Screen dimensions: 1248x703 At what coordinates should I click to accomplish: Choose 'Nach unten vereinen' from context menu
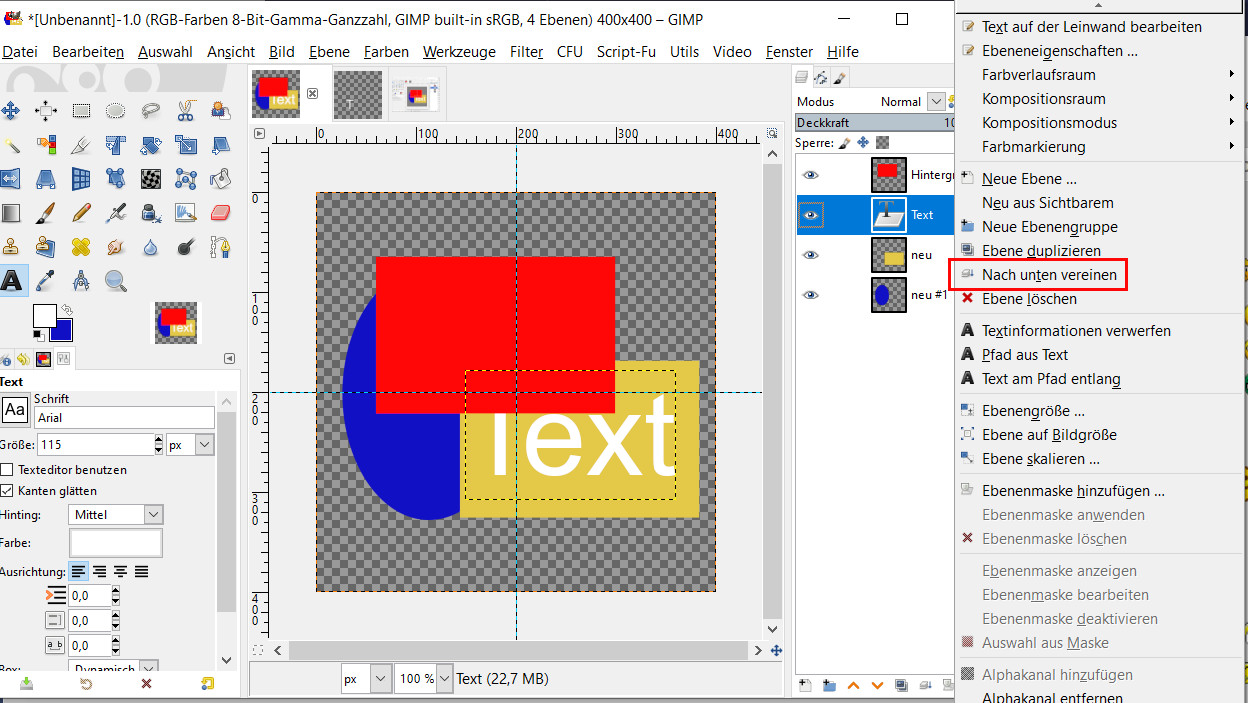[1048, 275]
